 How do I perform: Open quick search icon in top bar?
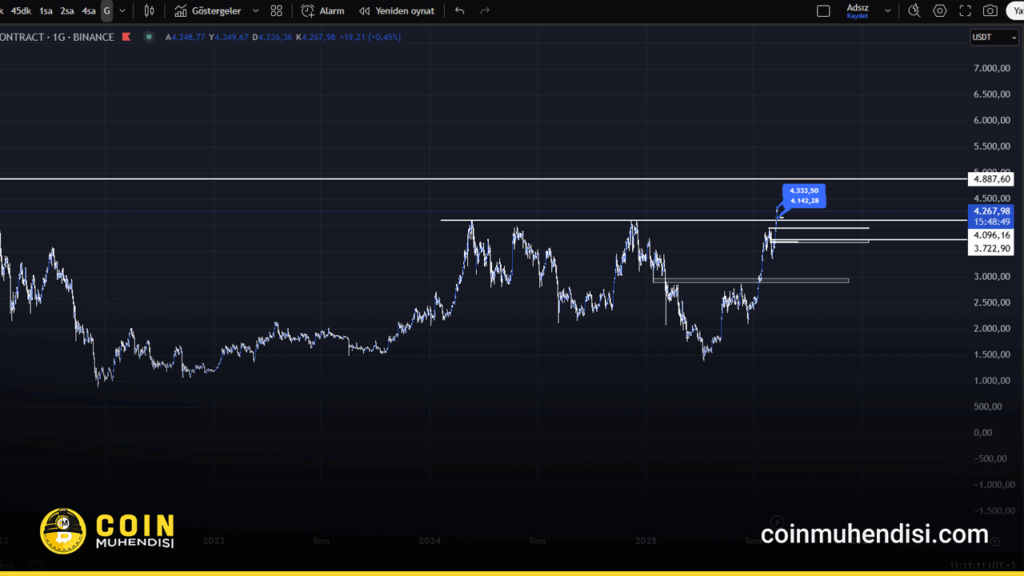(x=913, y=11)
